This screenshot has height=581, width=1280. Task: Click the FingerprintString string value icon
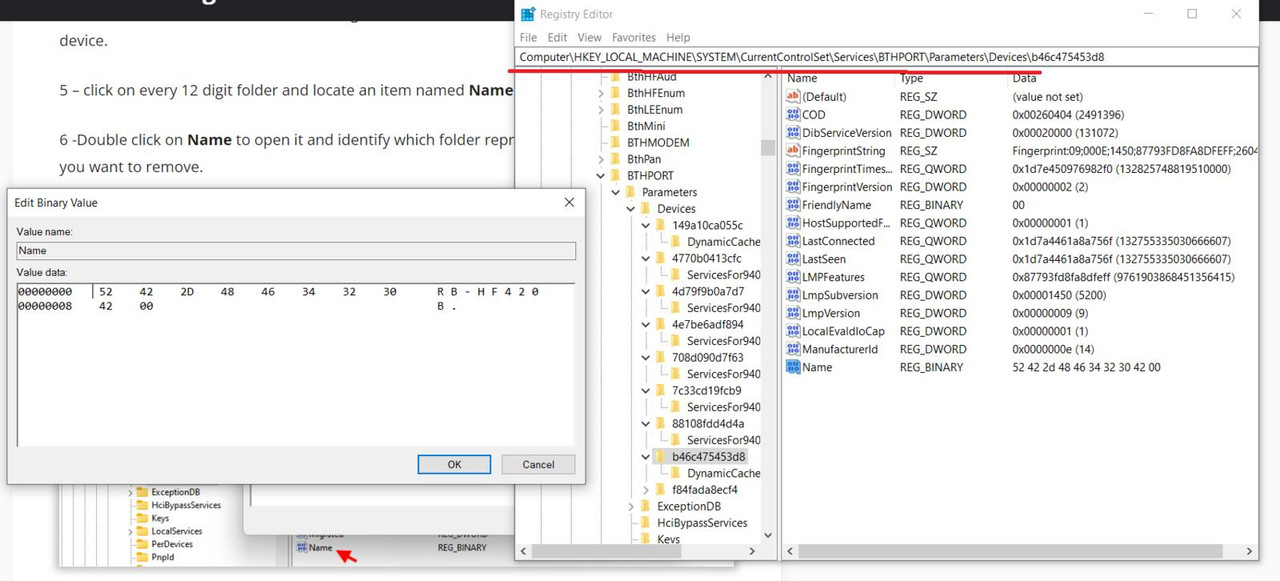(x=794, y=151)
